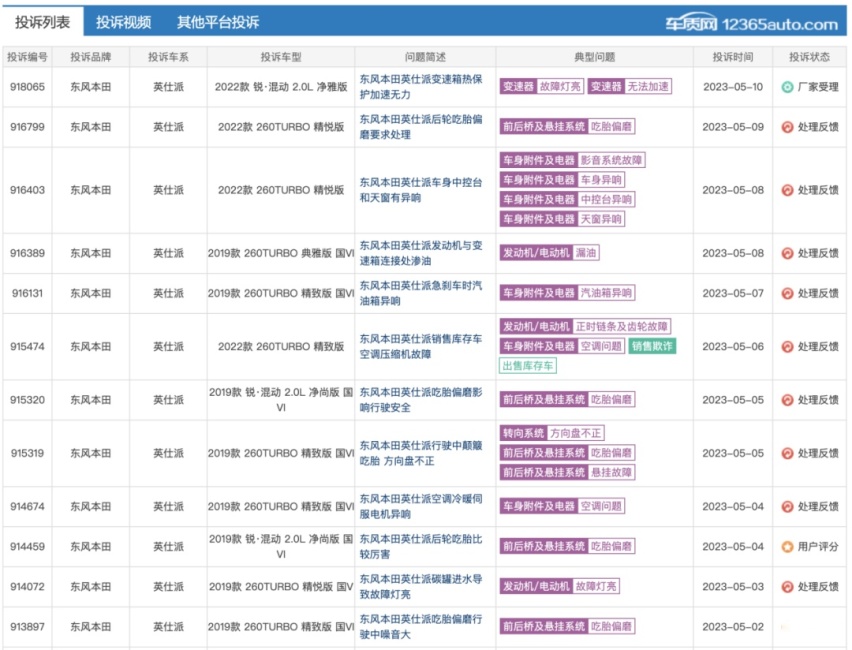Click the 出售库存车 tag
This screenshot has height=650, width=852.
tap(528, 366)
